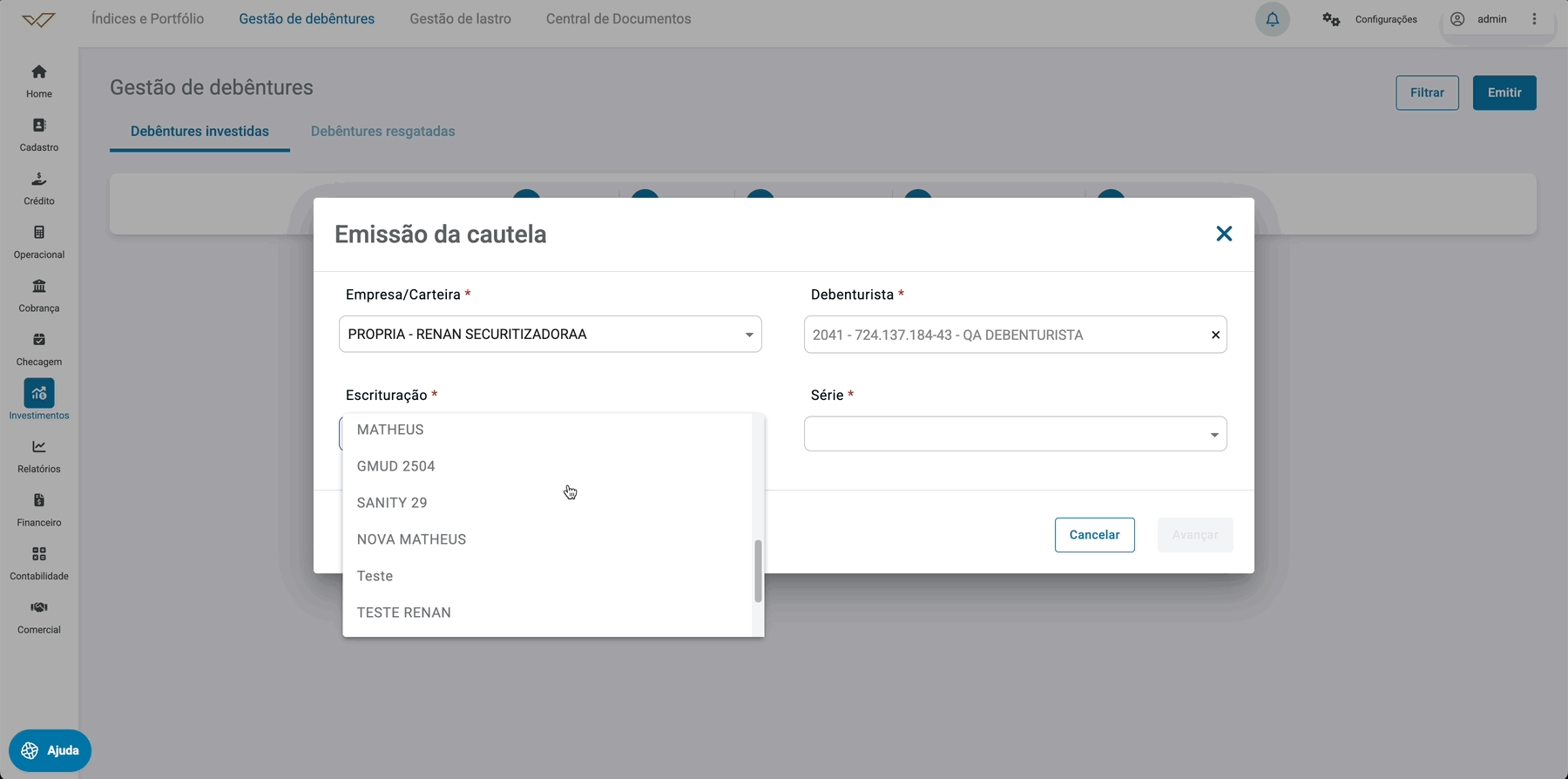1568x779 pixels.
Task: Expand the Empresa/Carteira dropdown
Action: click(749, 335)
